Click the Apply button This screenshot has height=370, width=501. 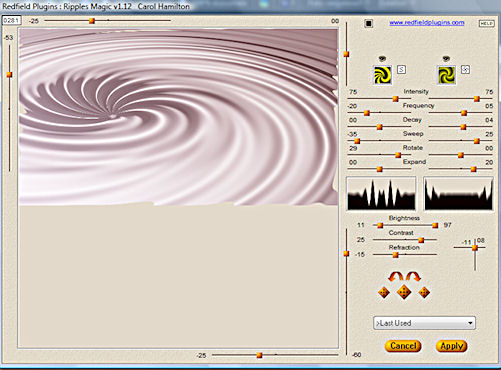[451, 346]
